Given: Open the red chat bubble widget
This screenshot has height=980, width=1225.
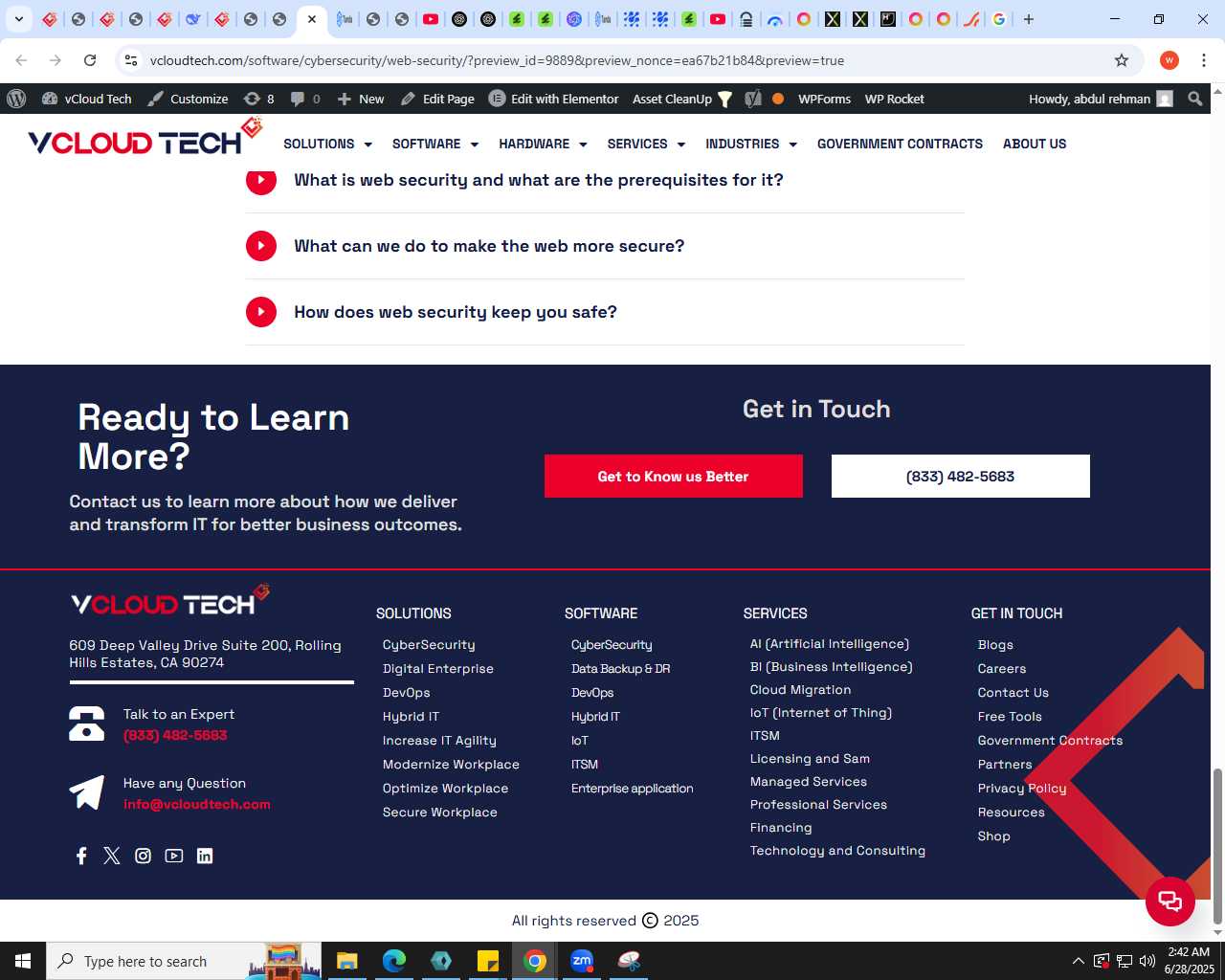Looking at the screenshot, I should click(1169, 901).
